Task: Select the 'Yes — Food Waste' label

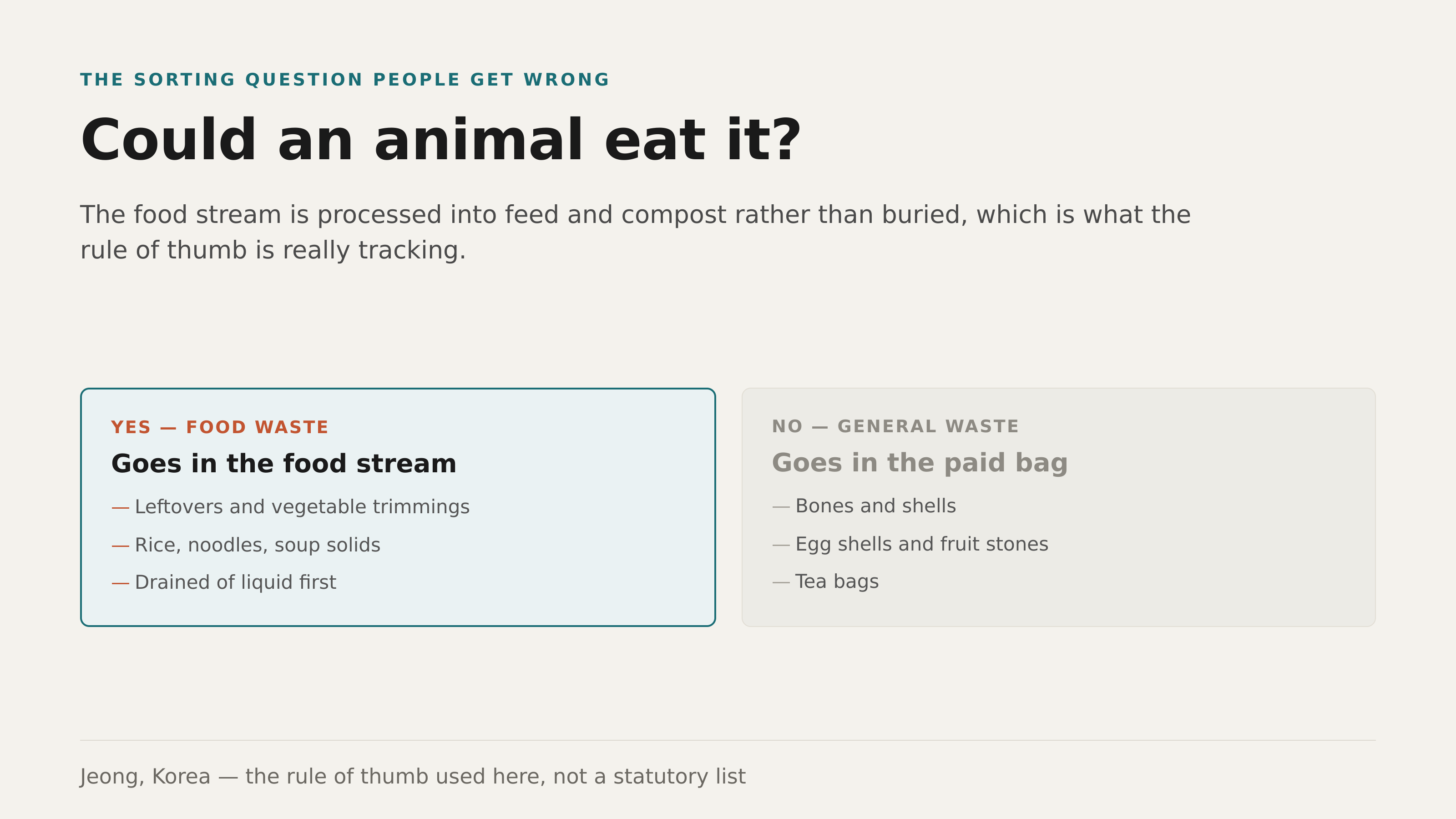Action: click(220, 427)
